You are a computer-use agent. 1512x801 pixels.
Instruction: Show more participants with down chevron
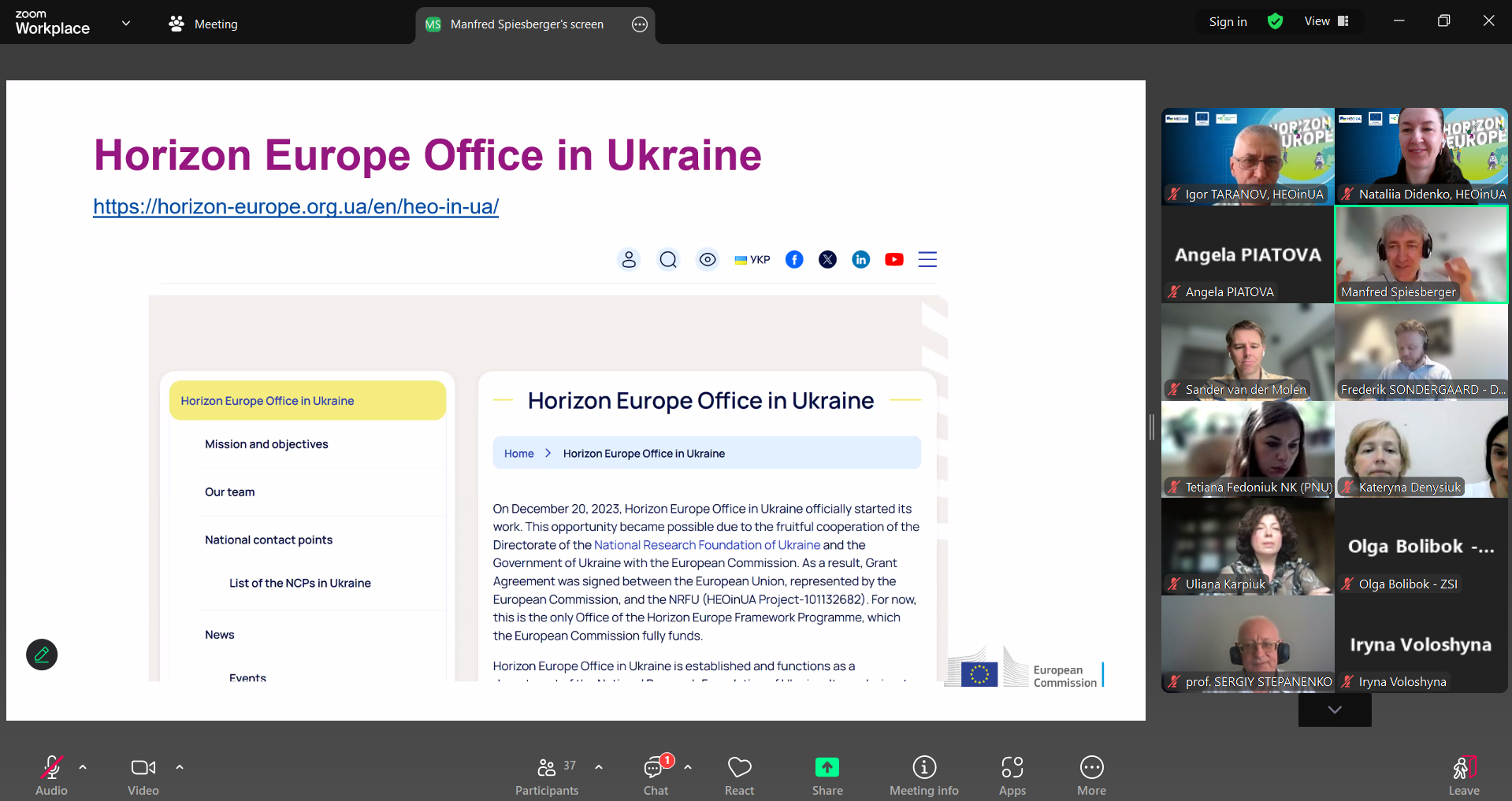pos(1335,710)
